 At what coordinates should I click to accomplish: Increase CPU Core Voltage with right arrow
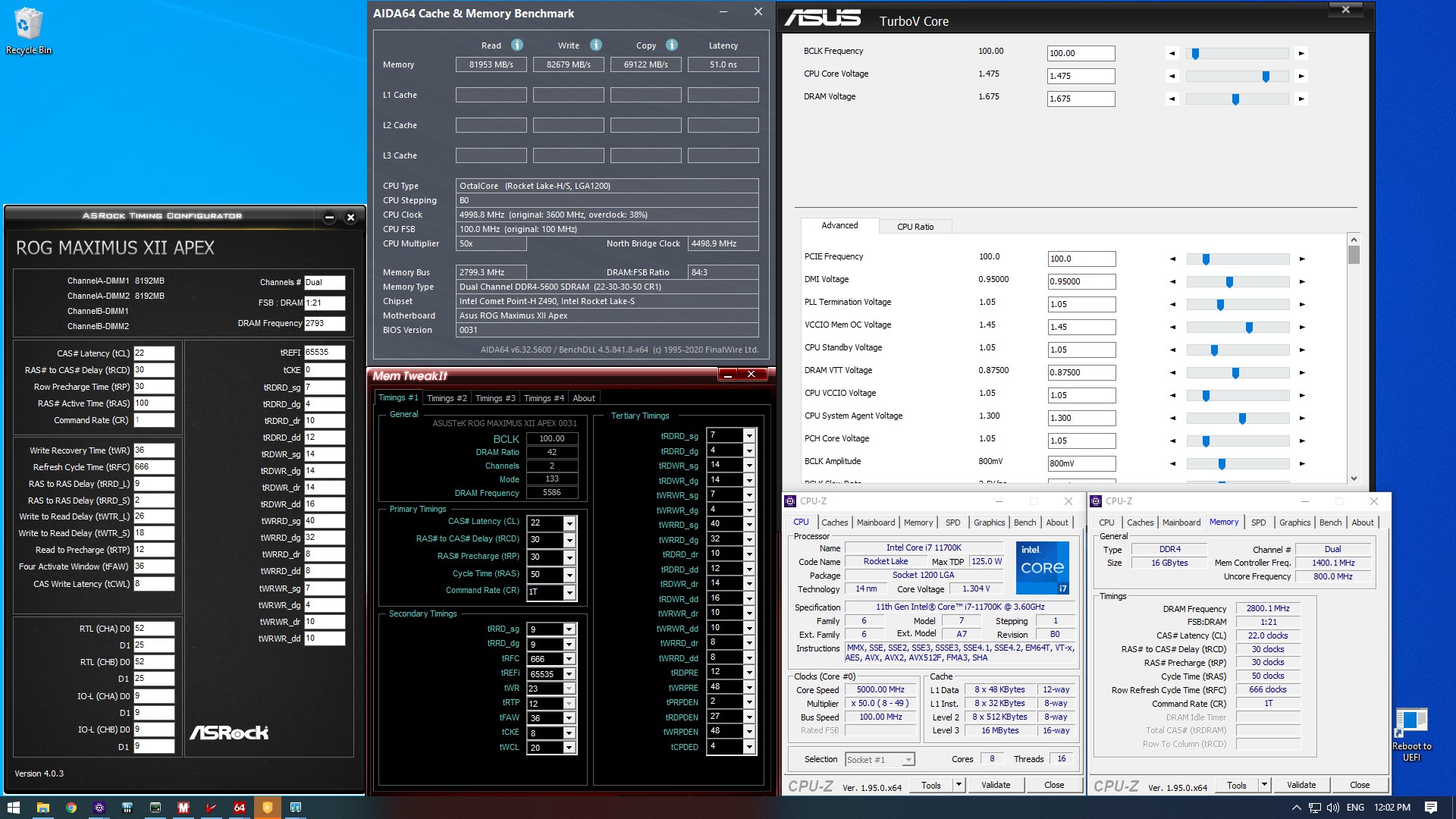1301,76
